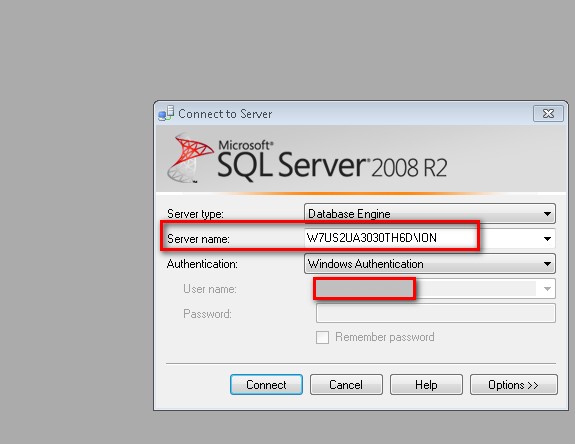Image resolution: width=575 pixels, height=444 pixels.
Task: Open the Server type dropdown
Action: (430, 213)
